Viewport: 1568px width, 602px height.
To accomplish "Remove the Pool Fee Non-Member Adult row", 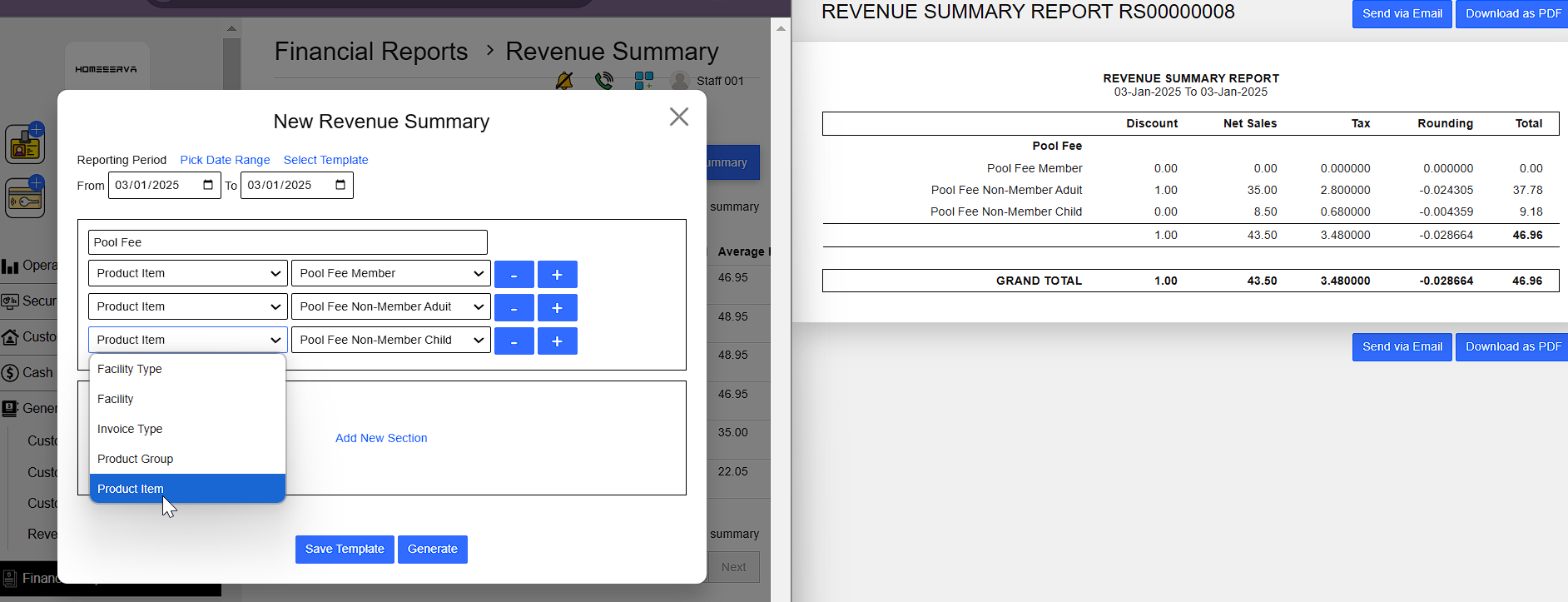I will click(514, 308).
